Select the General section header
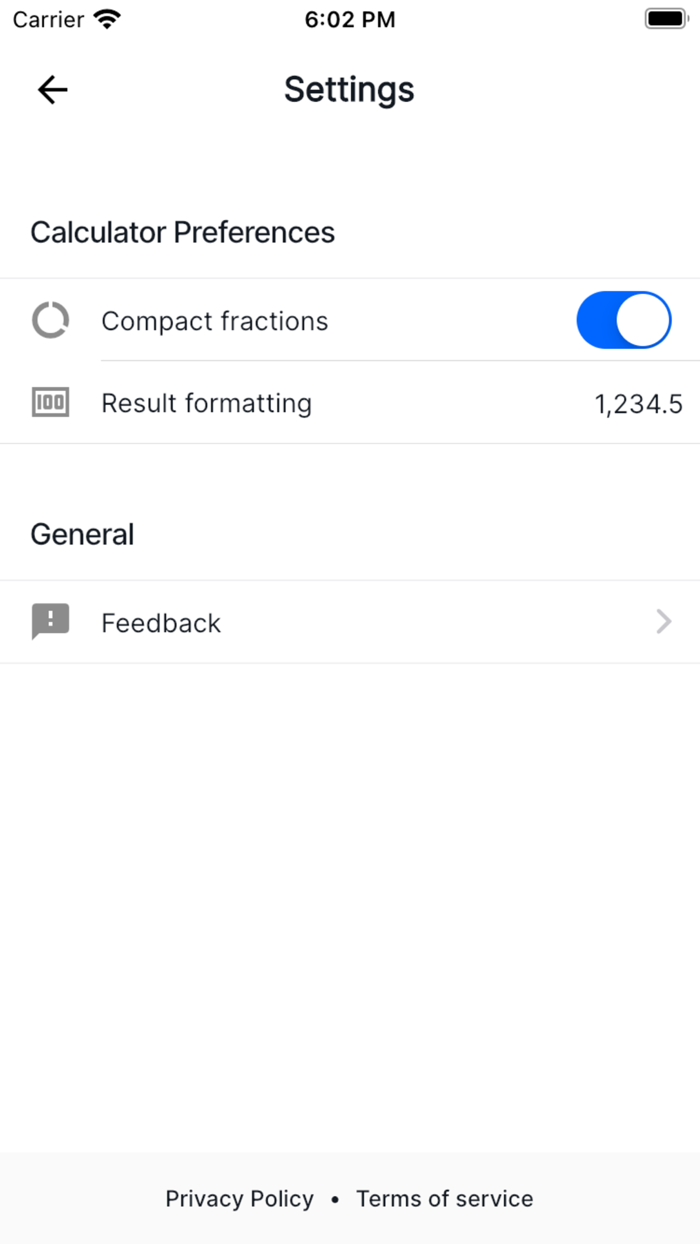The image size is (700, 1244). [x=82, y=534]
